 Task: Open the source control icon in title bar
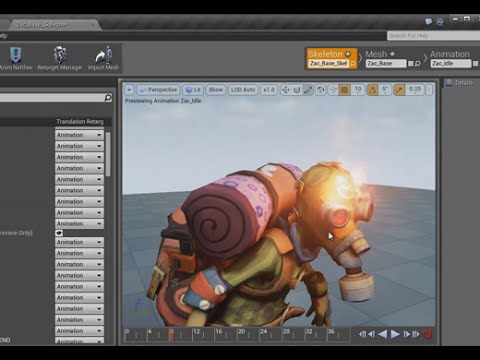point(440,22)
